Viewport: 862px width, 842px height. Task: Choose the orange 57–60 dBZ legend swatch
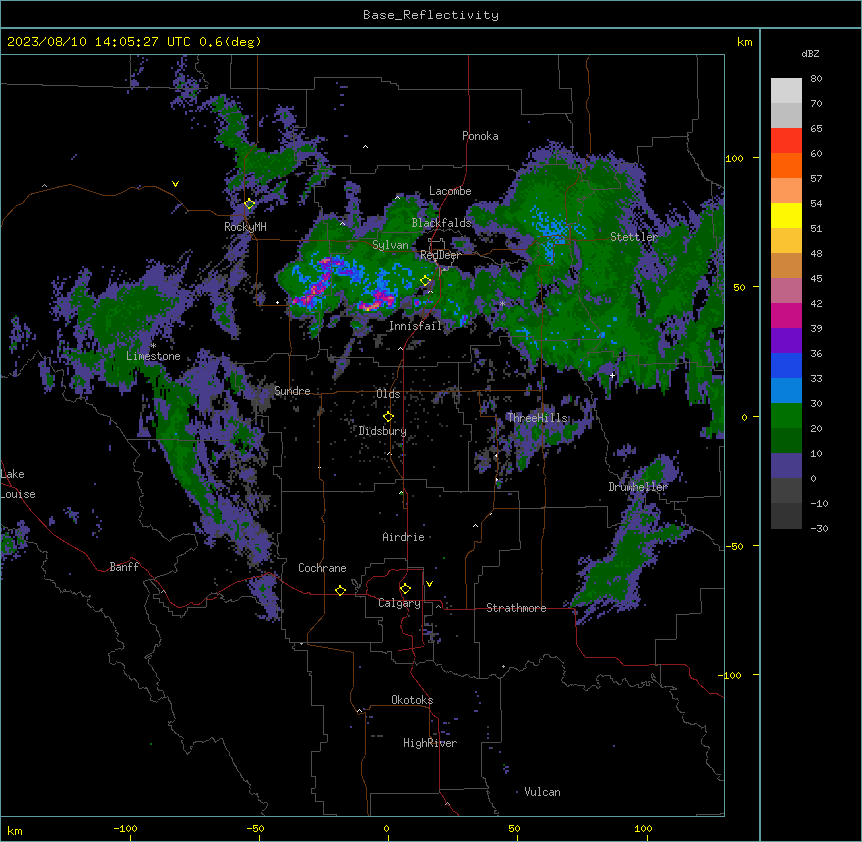tap(786, 165)
